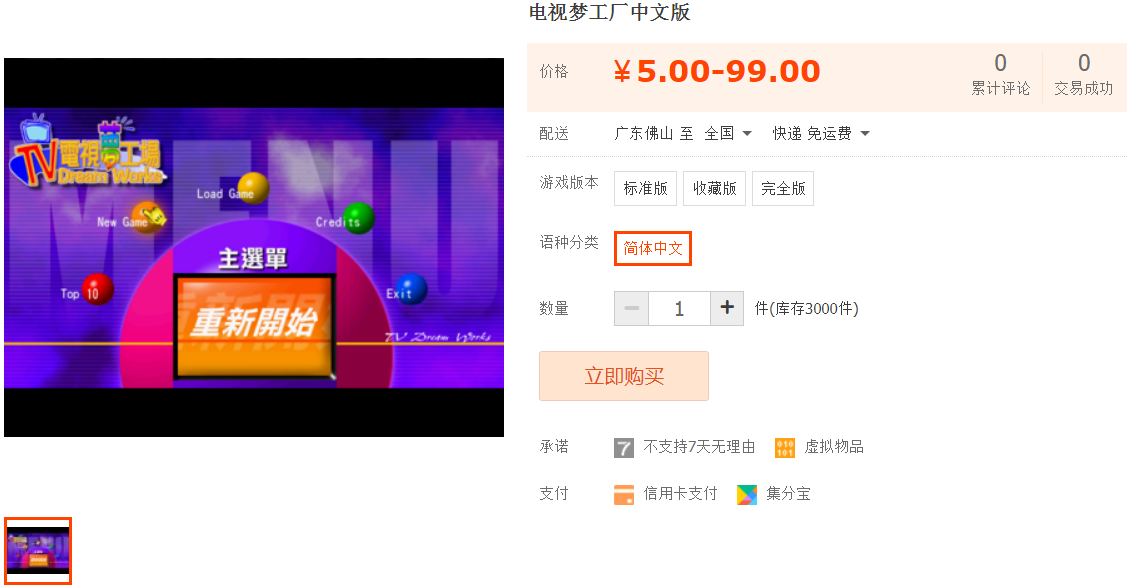The width and height of the screenshot is (1130, 585).
Task: Click the yellow Load Game ball
Action: coord(254,188)
